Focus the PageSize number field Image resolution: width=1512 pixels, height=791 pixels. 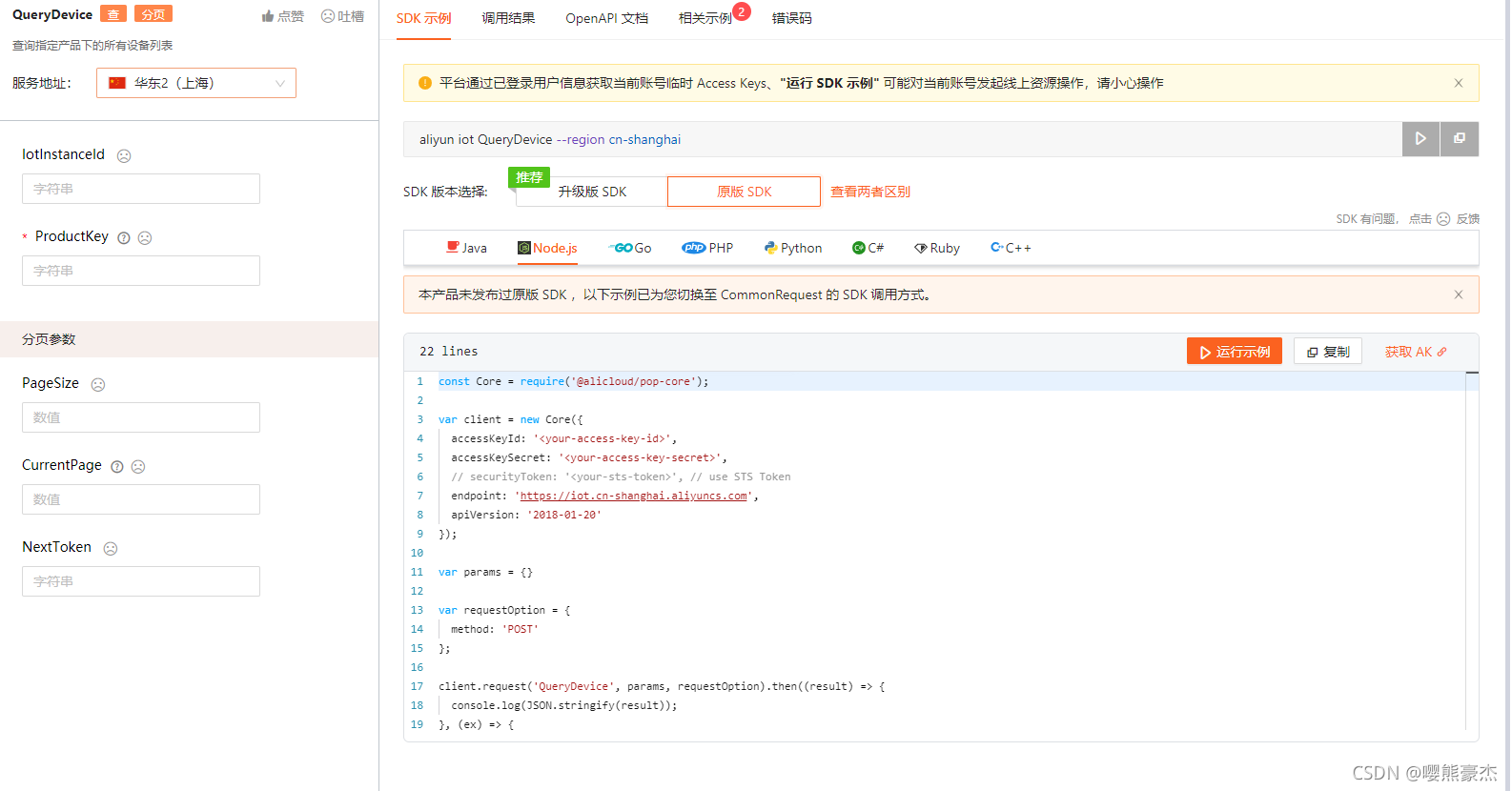pyautogui.click(x=141, y=417)
